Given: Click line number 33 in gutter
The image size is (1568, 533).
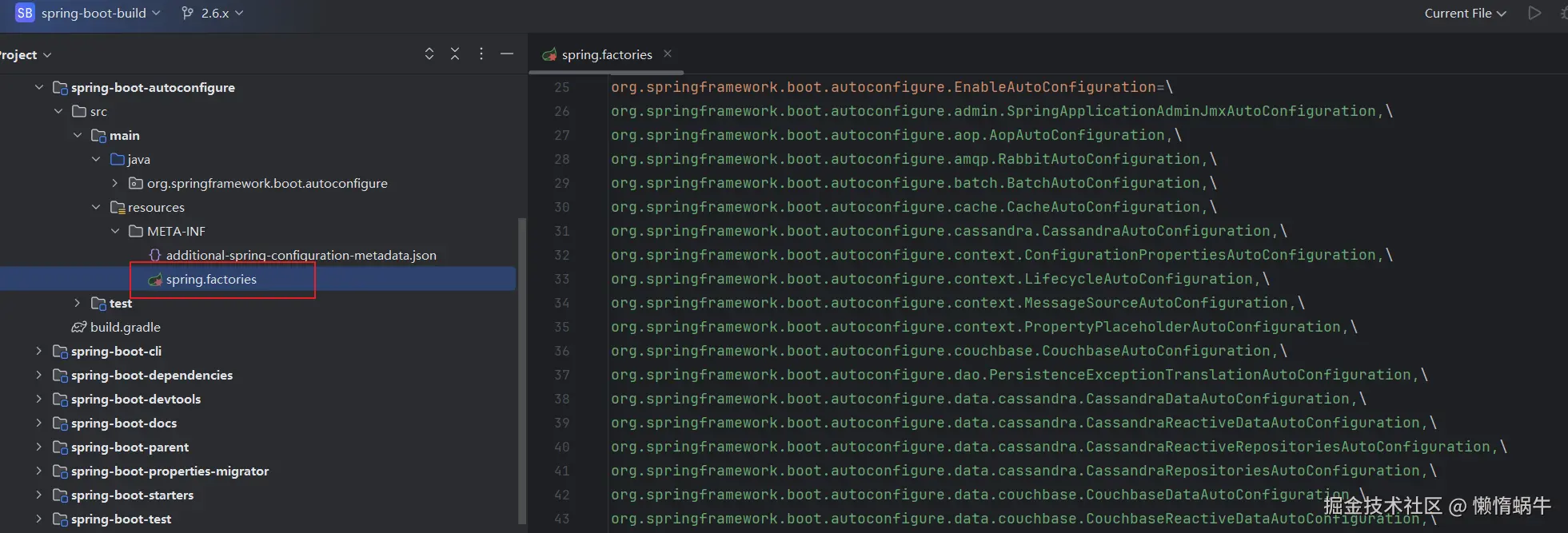Looking at the screenshot, I should [x=562, y=279].
